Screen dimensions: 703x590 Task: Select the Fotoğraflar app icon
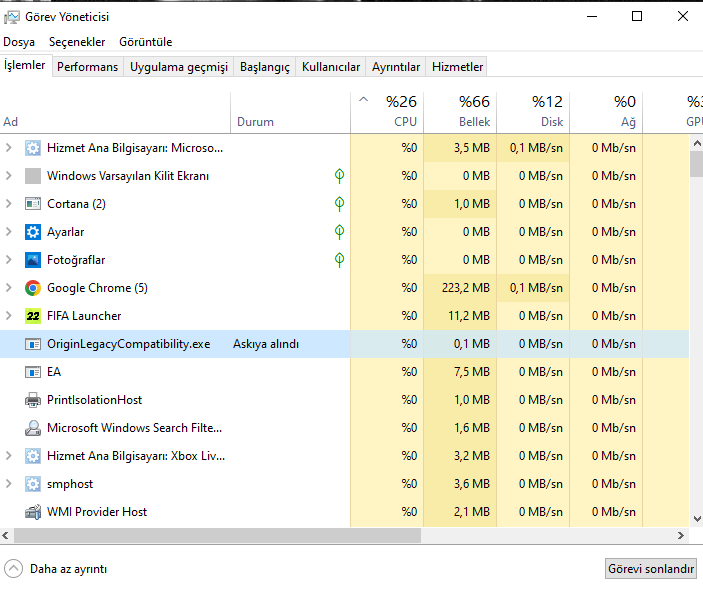33,260
